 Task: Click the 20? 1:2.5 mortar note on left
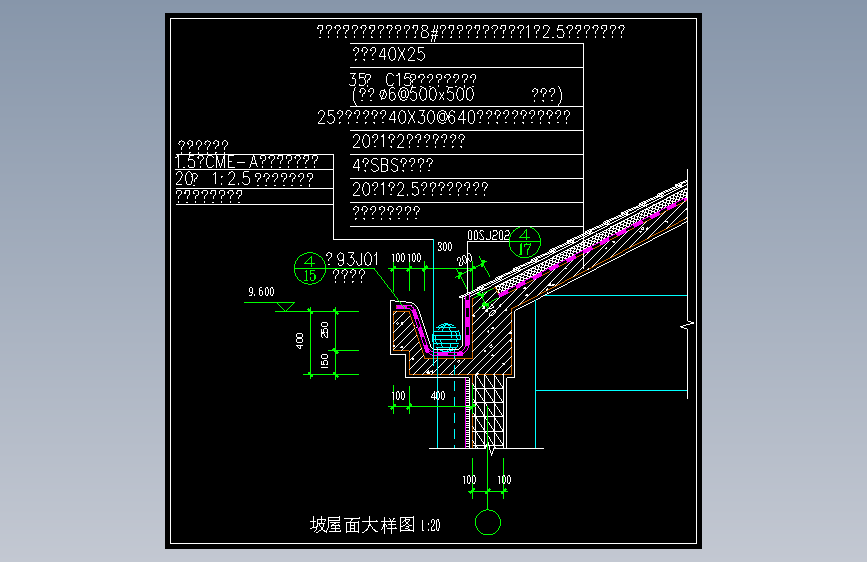244,179
